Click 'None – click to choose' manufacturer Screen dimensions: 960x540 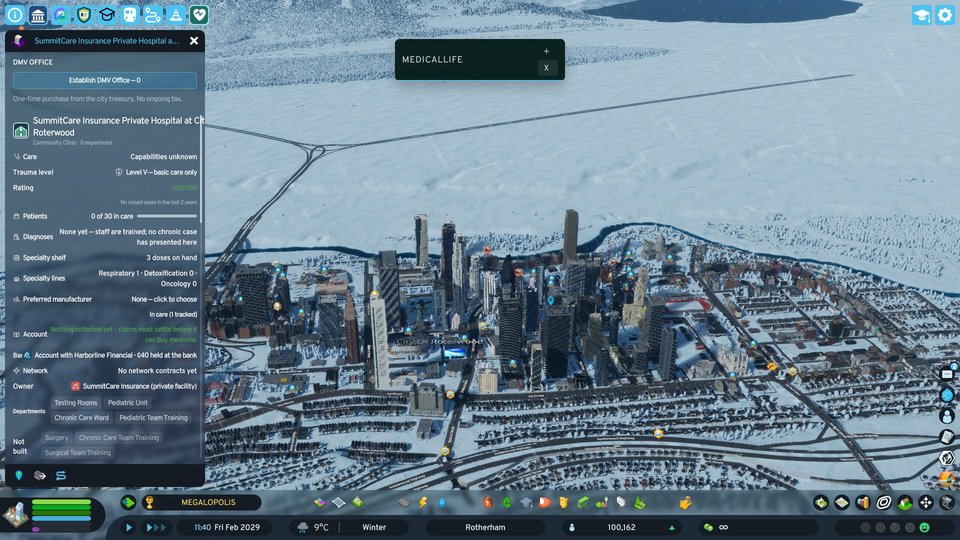pos(164,299)
